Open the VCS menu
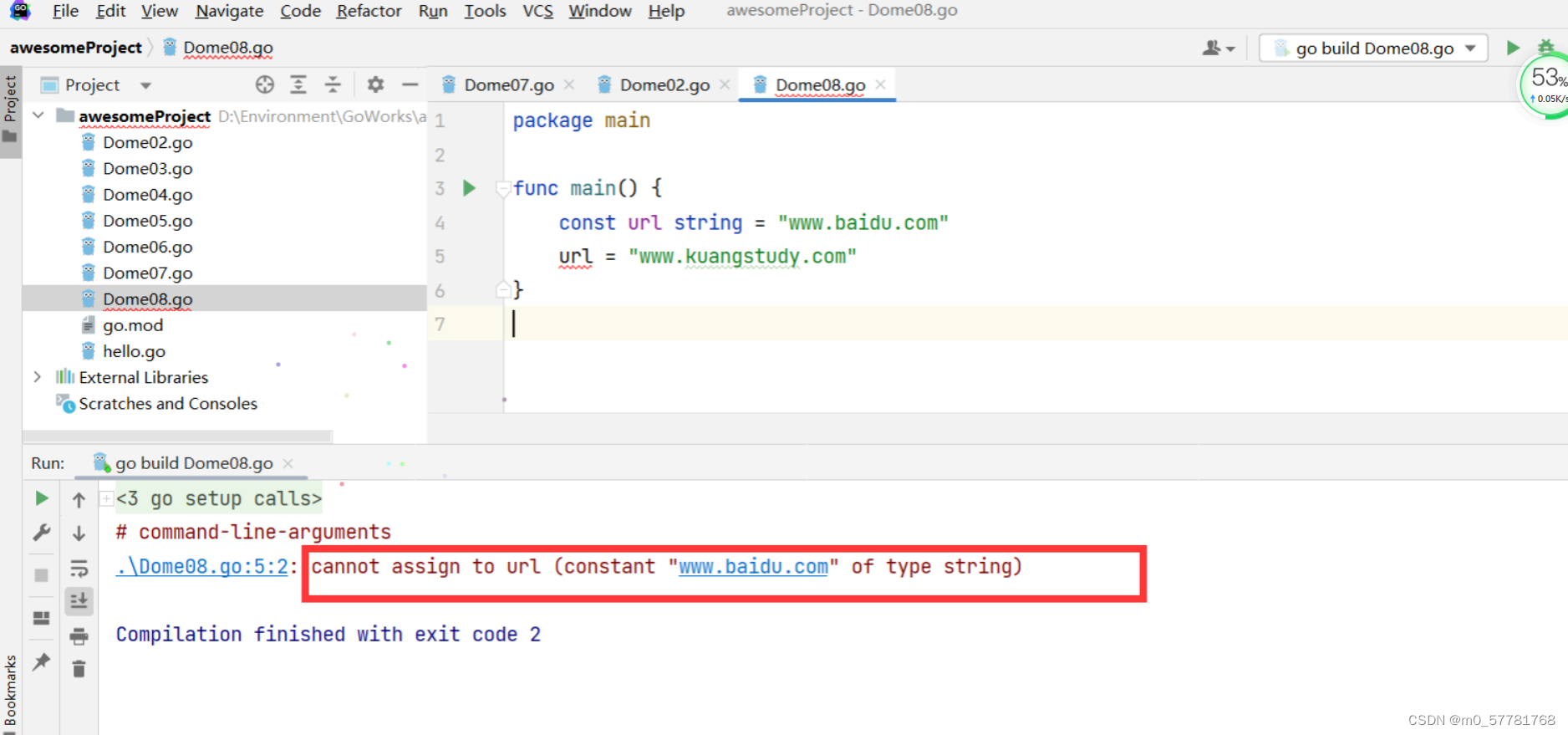 537,11
